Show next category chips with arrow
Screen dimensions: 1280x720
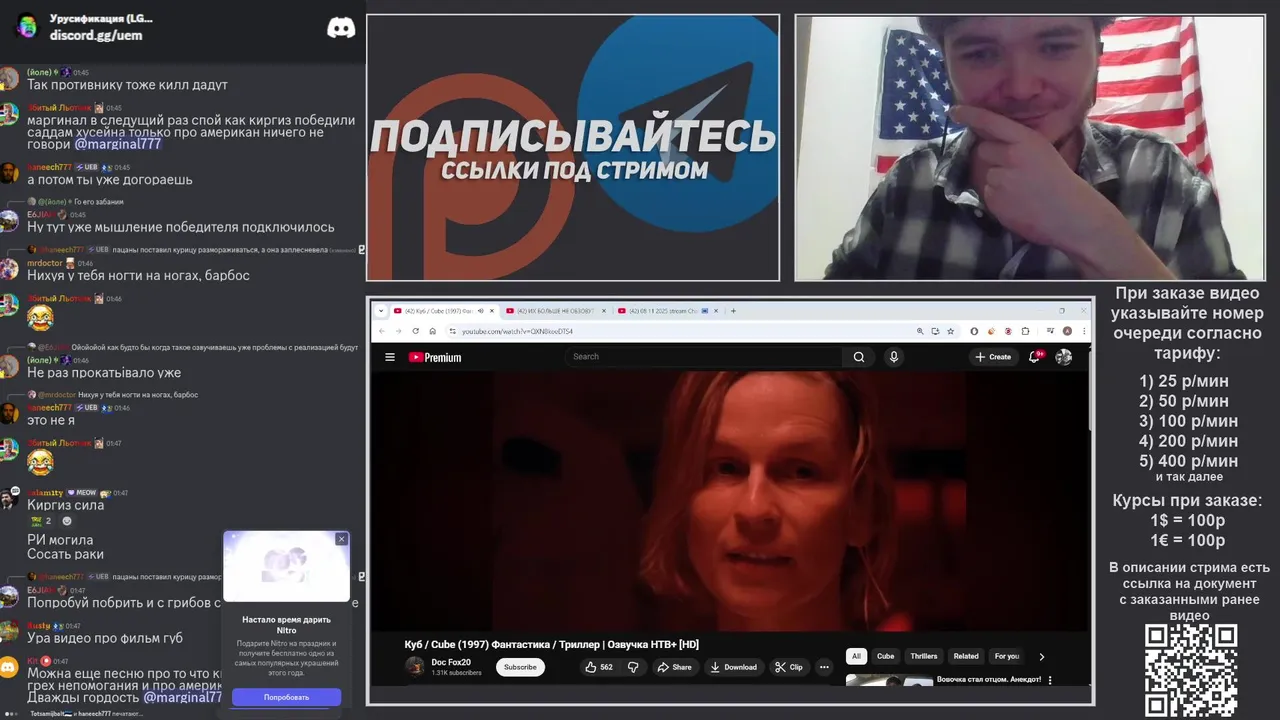pyautogui.click(x=1041, y=657)
